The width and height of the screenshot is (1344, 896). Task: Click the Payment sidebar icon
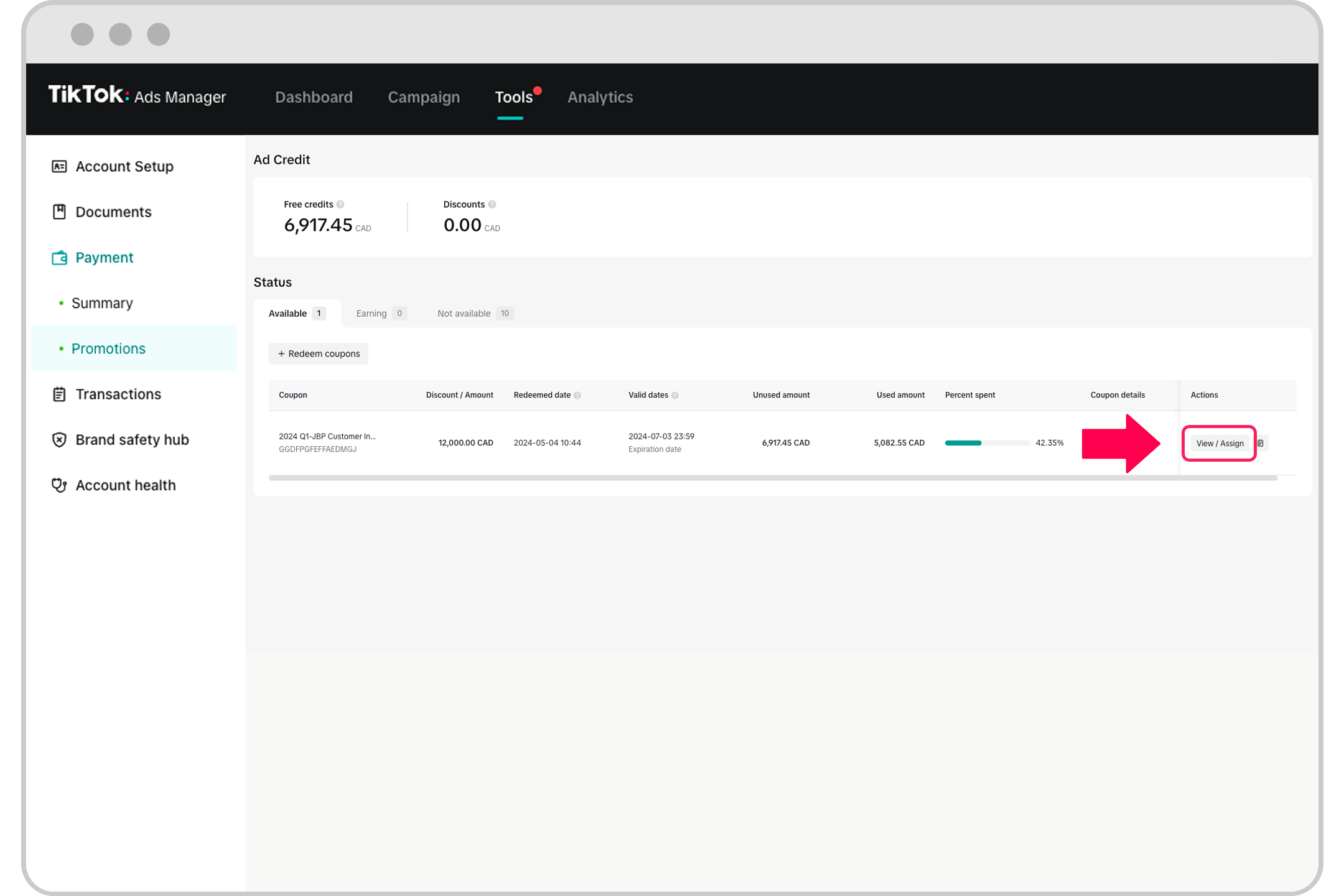click(x=59, y=257)
